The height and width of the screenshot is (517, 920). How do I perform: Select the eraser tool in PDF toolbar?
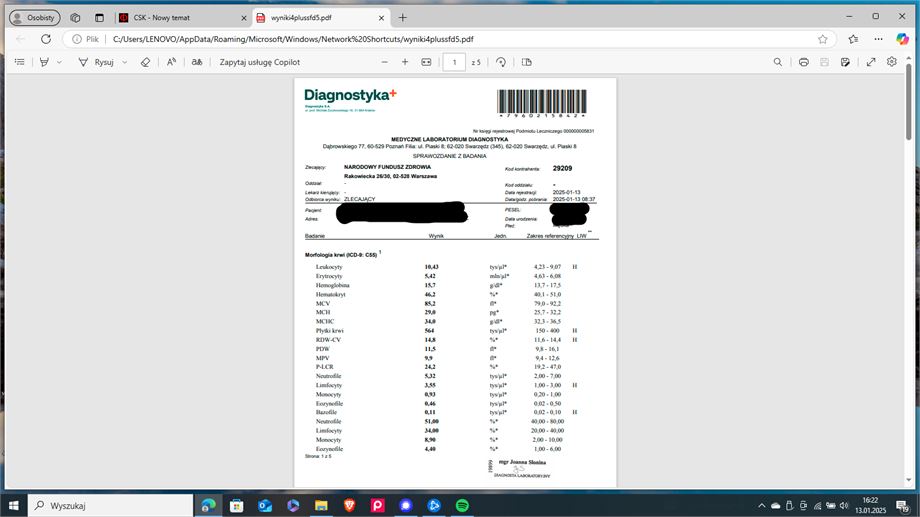(x=145, y=62)
